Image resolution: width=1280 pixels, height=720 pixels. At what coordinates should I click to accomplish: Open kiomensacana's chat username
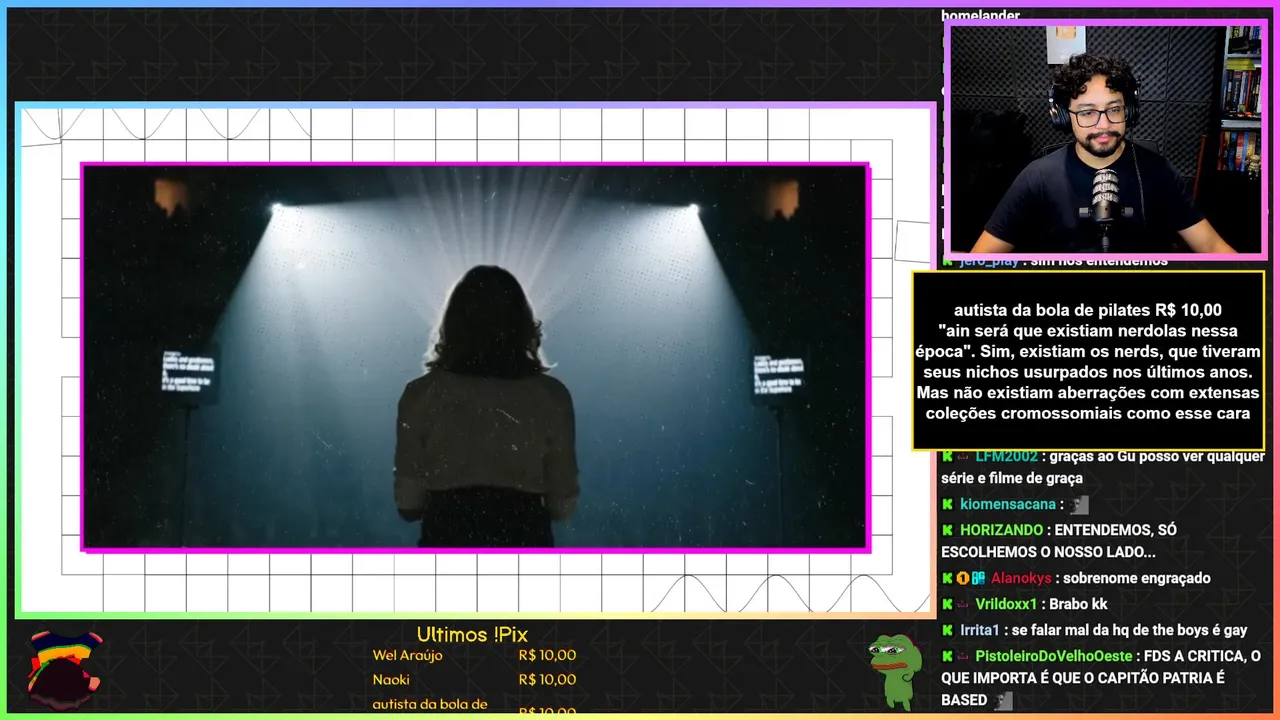click(x=1008, y=504)
